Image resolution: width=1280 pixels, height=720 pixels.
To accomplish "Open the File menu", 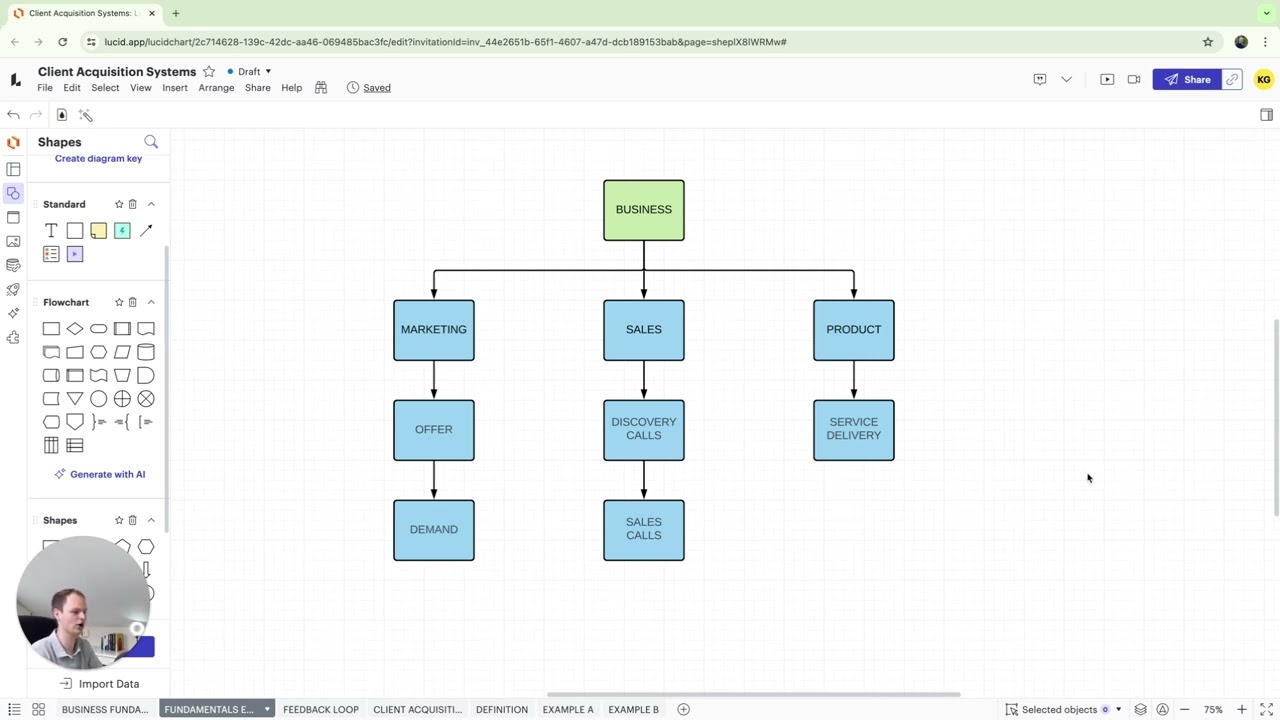I will click(x=45, y=88).
